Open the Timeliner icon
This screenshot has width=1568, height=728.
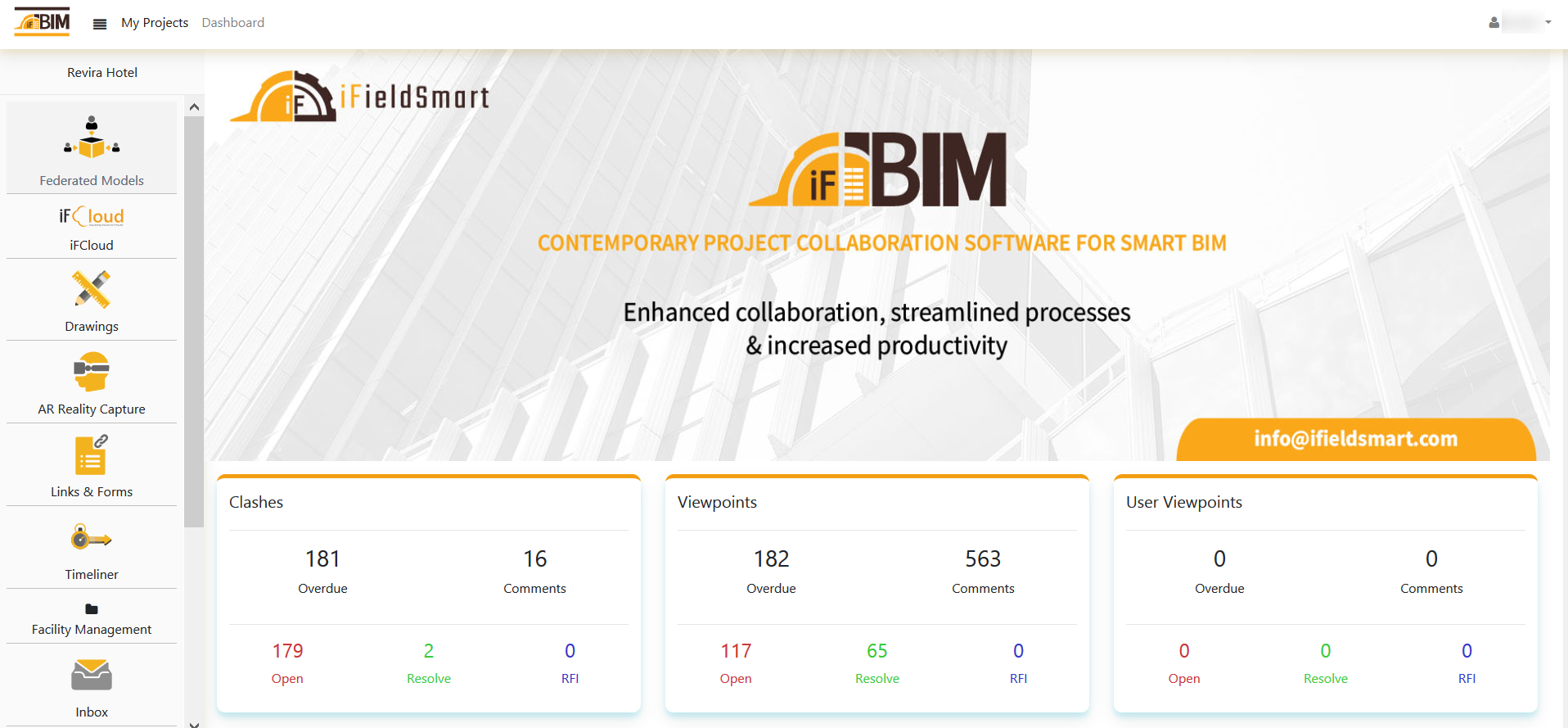[x=92, y=538]
